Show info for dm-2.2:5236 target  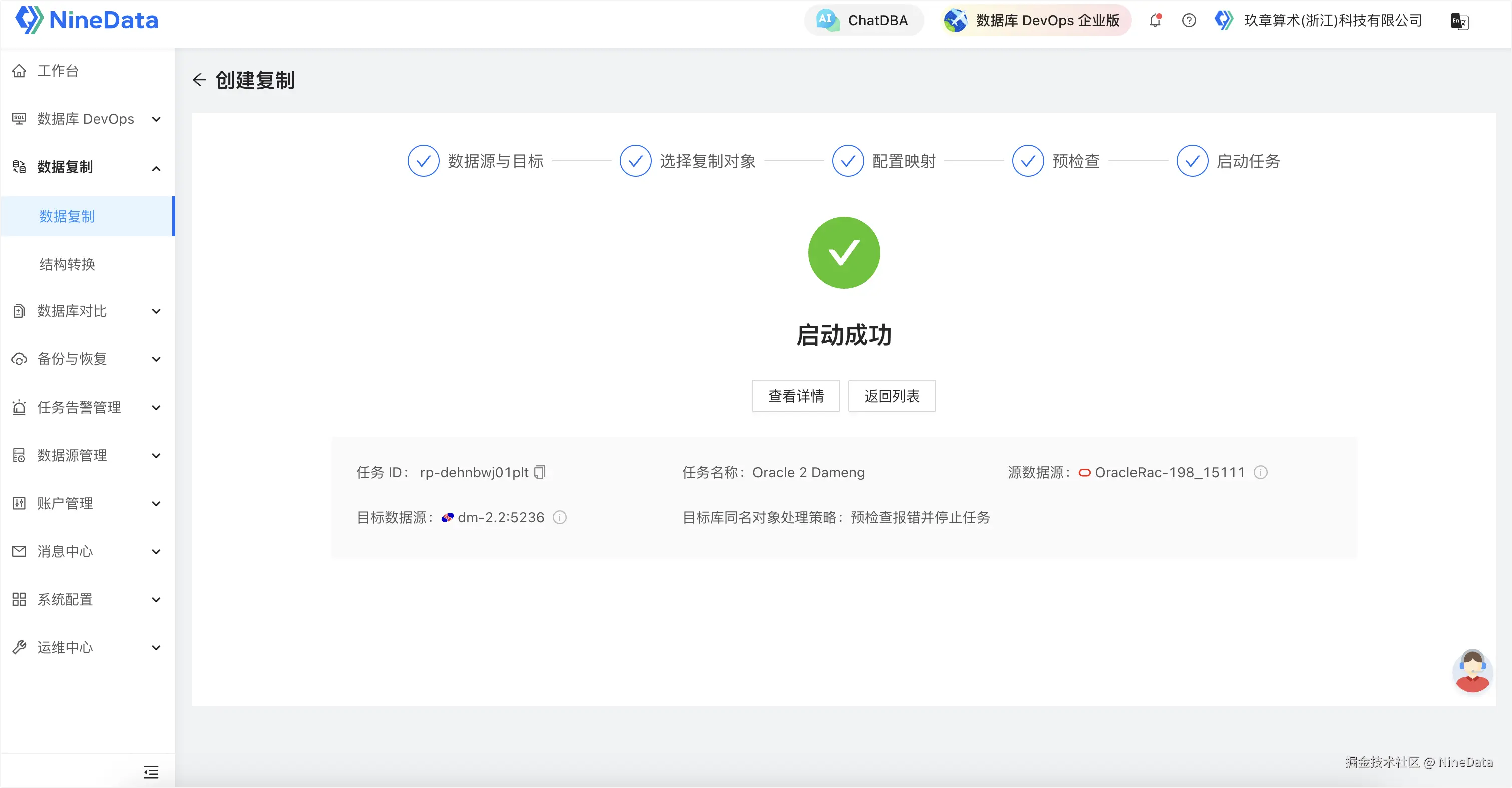(x=560, y=517)
